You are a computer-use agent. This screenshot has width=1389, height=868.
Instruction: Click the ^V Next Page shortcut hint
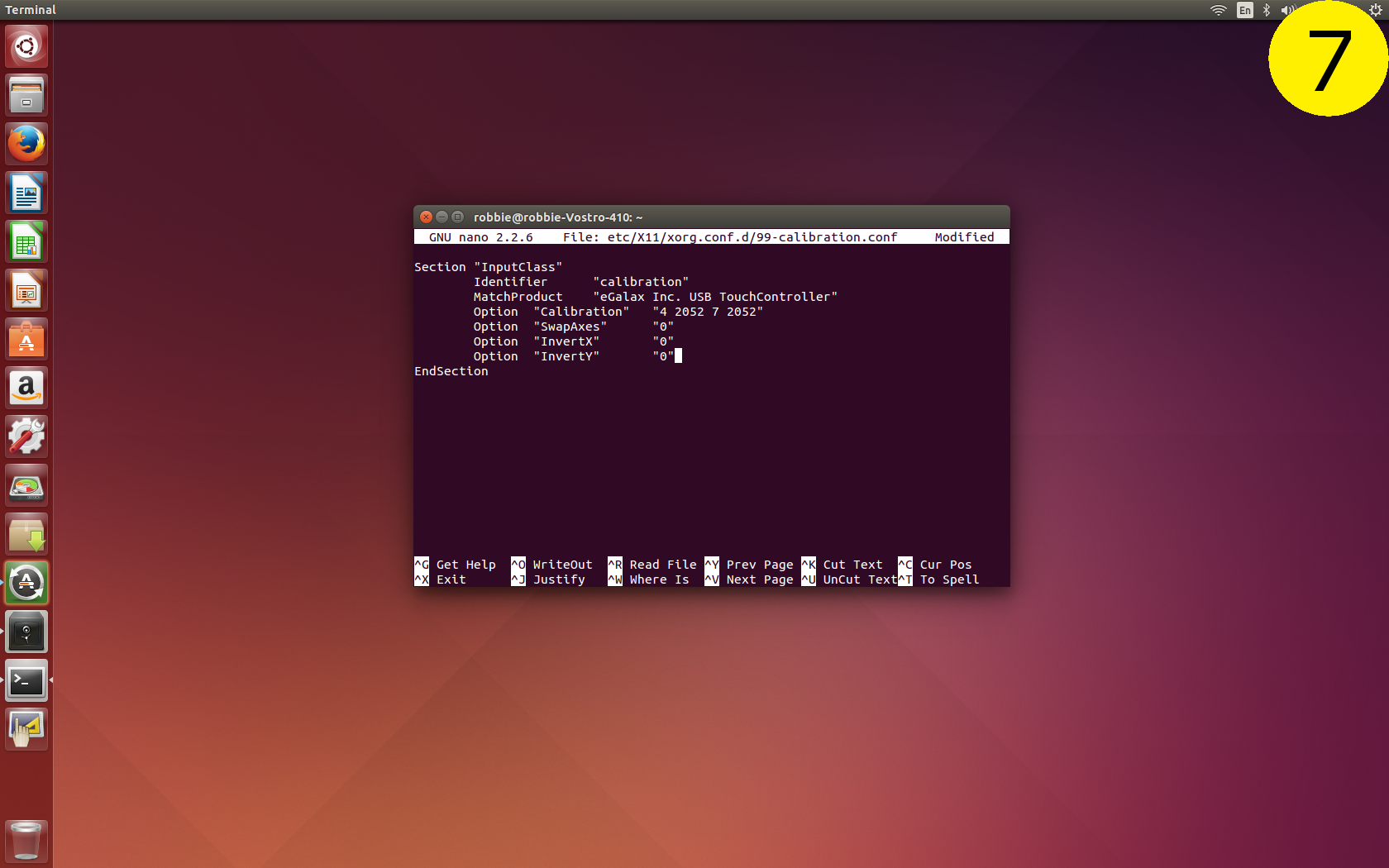749,579
